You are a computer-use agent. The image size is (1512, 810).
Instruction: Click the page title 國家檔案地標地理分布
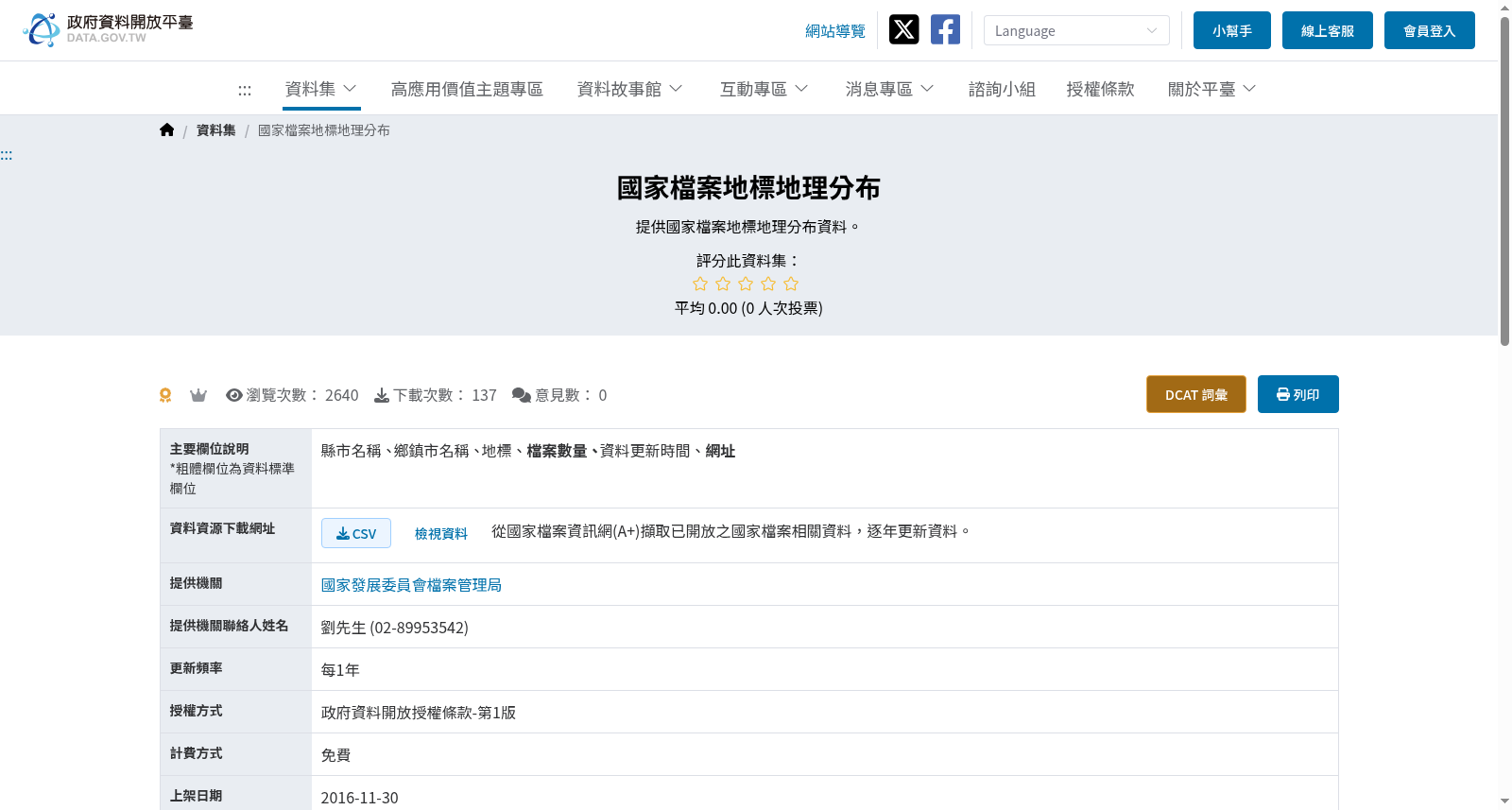[x=748, y=188]
